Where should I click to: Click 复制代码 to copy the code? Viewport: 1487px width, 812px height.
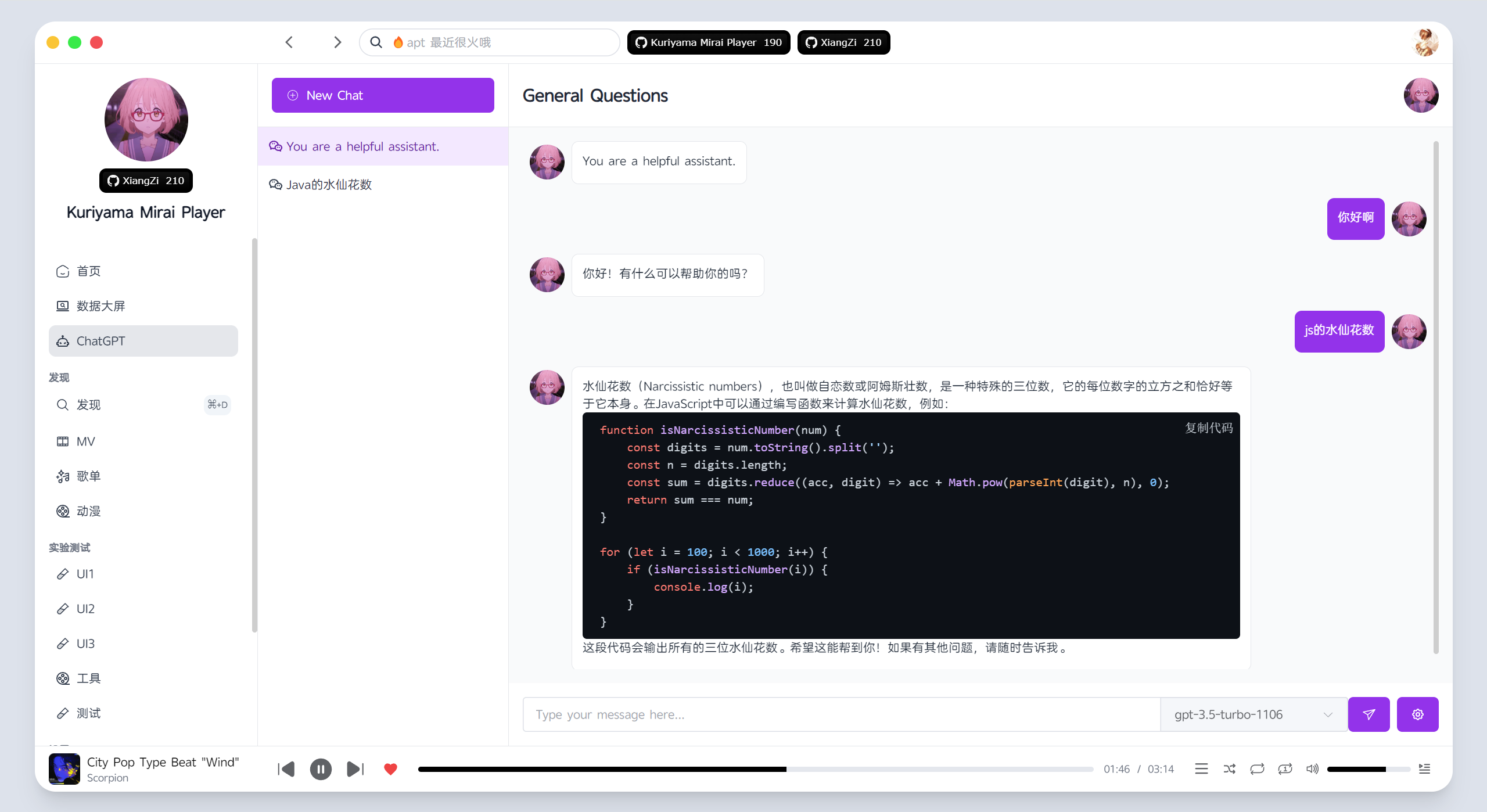coord(1209,427)
